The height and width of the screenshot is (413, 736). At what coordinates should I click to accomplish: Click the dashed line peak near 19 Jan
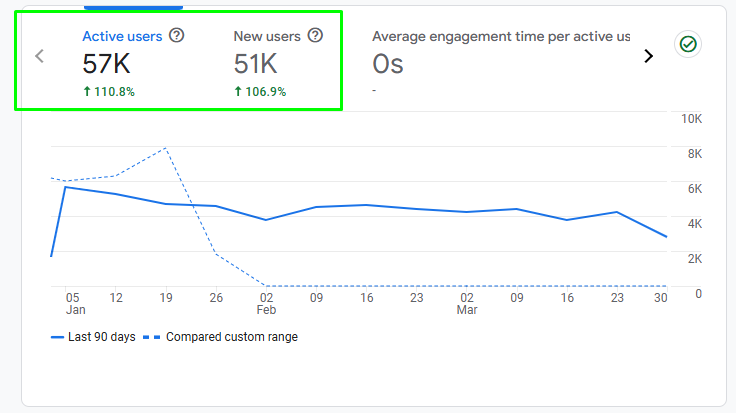[165, 148]
